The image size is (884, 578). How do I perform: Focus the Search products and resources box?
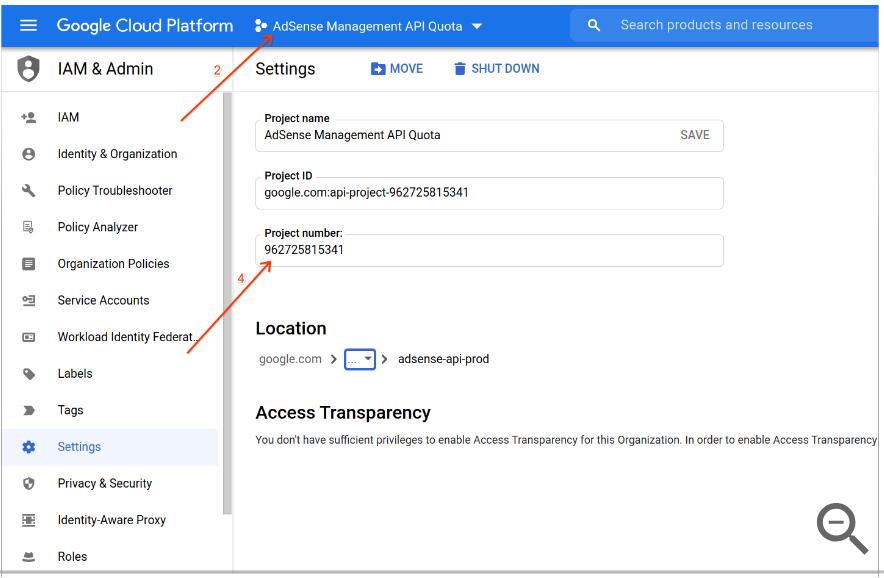click(724, 25)
